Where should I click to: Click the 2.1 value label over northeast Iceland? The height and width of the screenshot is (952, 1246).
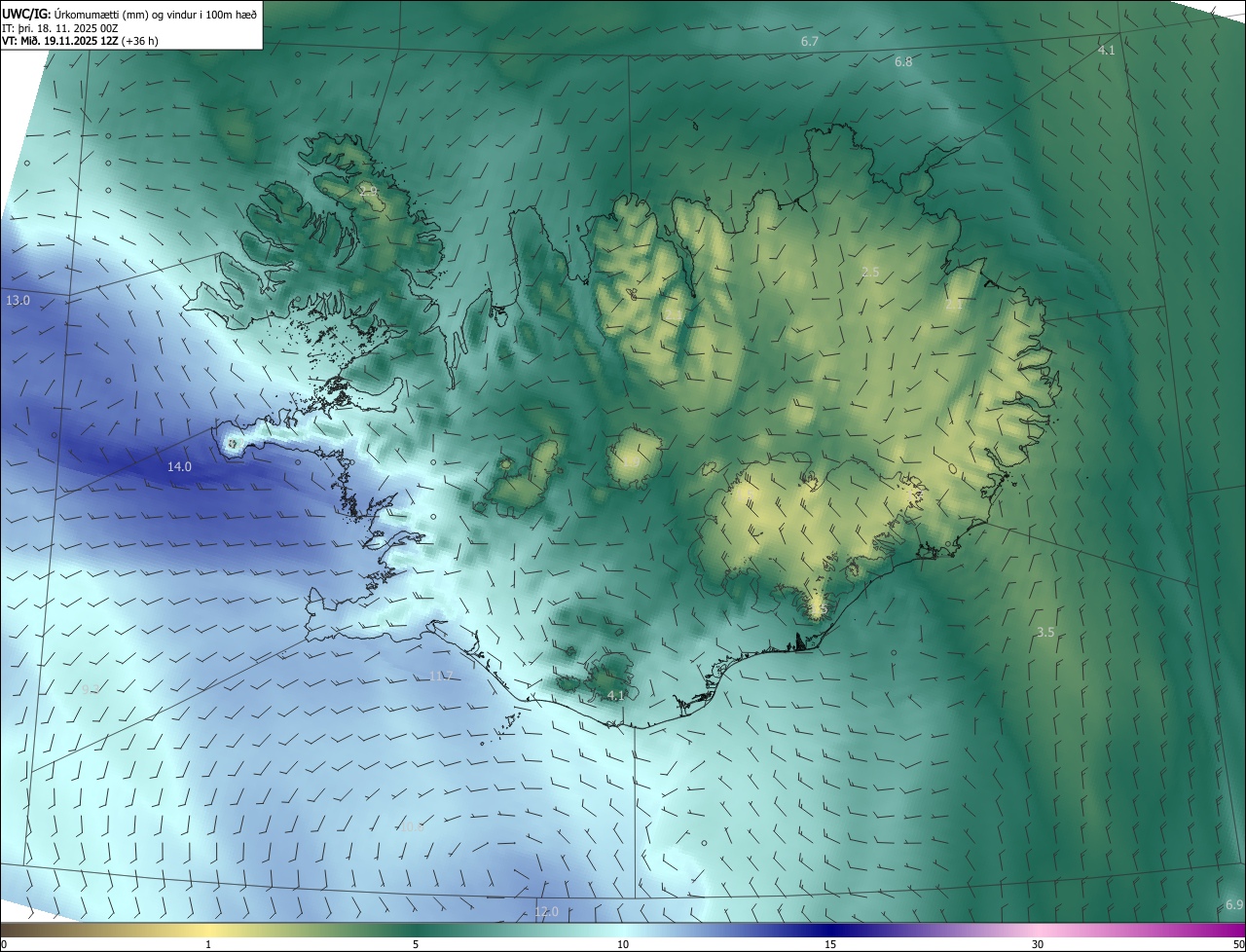pos(954,305)
